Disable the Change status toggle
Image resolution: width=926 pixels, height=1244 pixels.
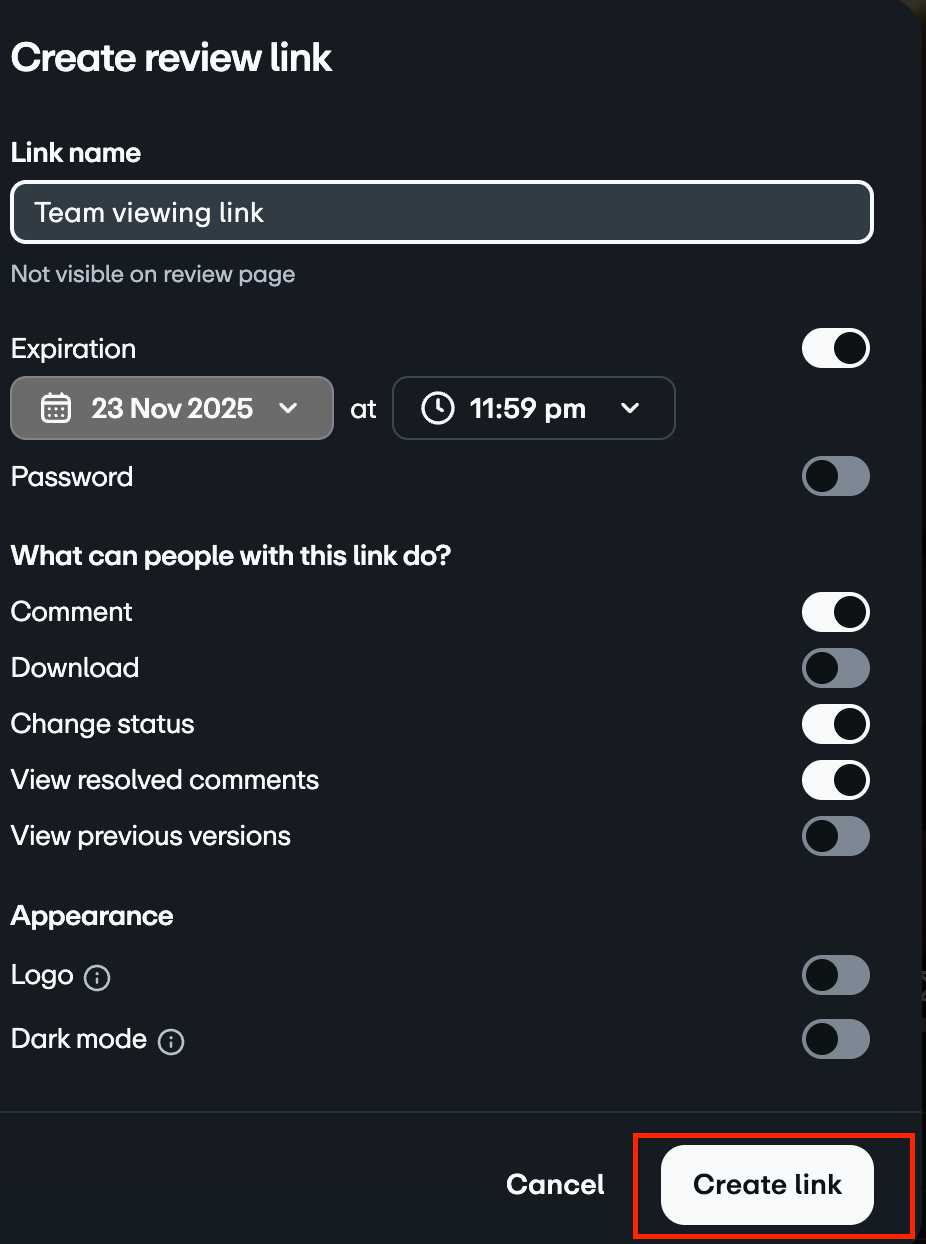coord(836,724)
